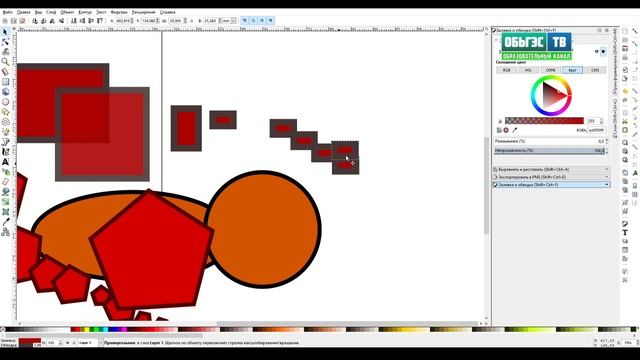Image resolution: width=640 pixels, height=360 pixels.
Task: Select the Pen Bezier tool
Action: (5, 142)
